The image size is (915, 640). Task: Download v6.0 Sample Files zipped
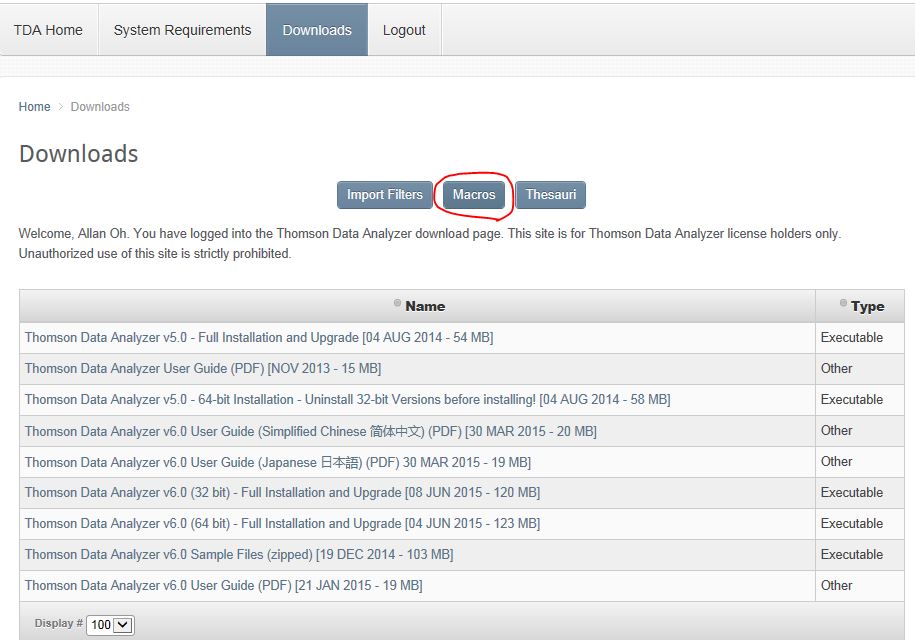click(x=238, y=555)
